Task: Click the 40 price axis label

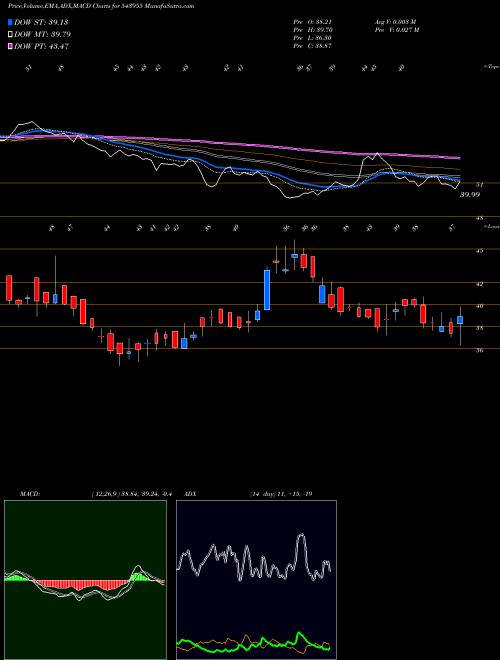Action: point(479,306)
